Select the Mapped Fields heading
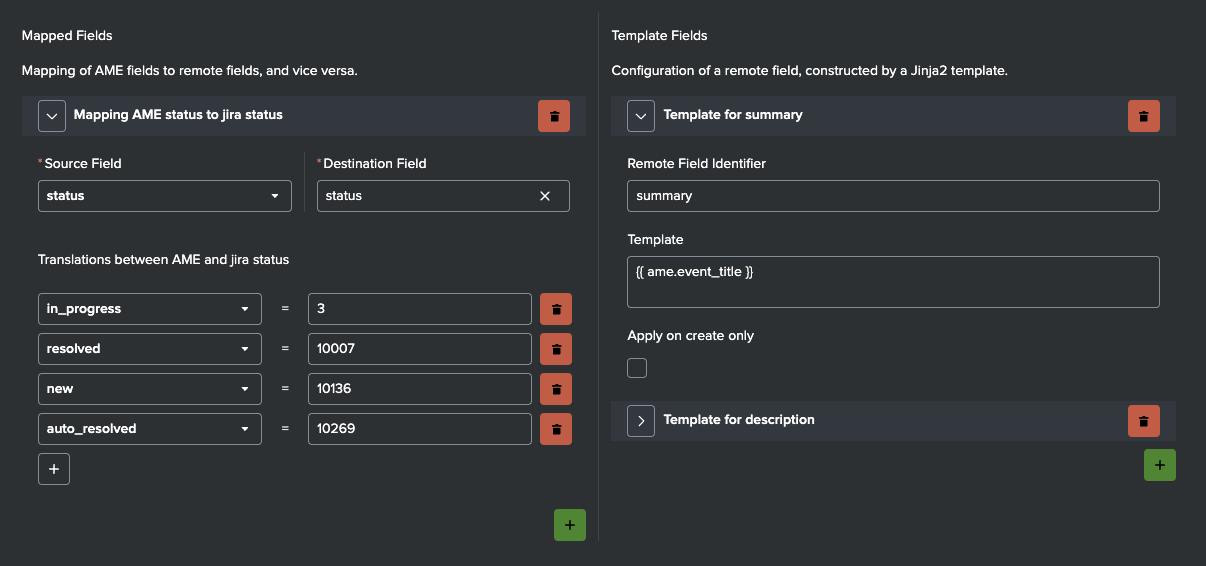This screenshot has height=566, width=1206. pyautogui.click(x=67, y=36)
